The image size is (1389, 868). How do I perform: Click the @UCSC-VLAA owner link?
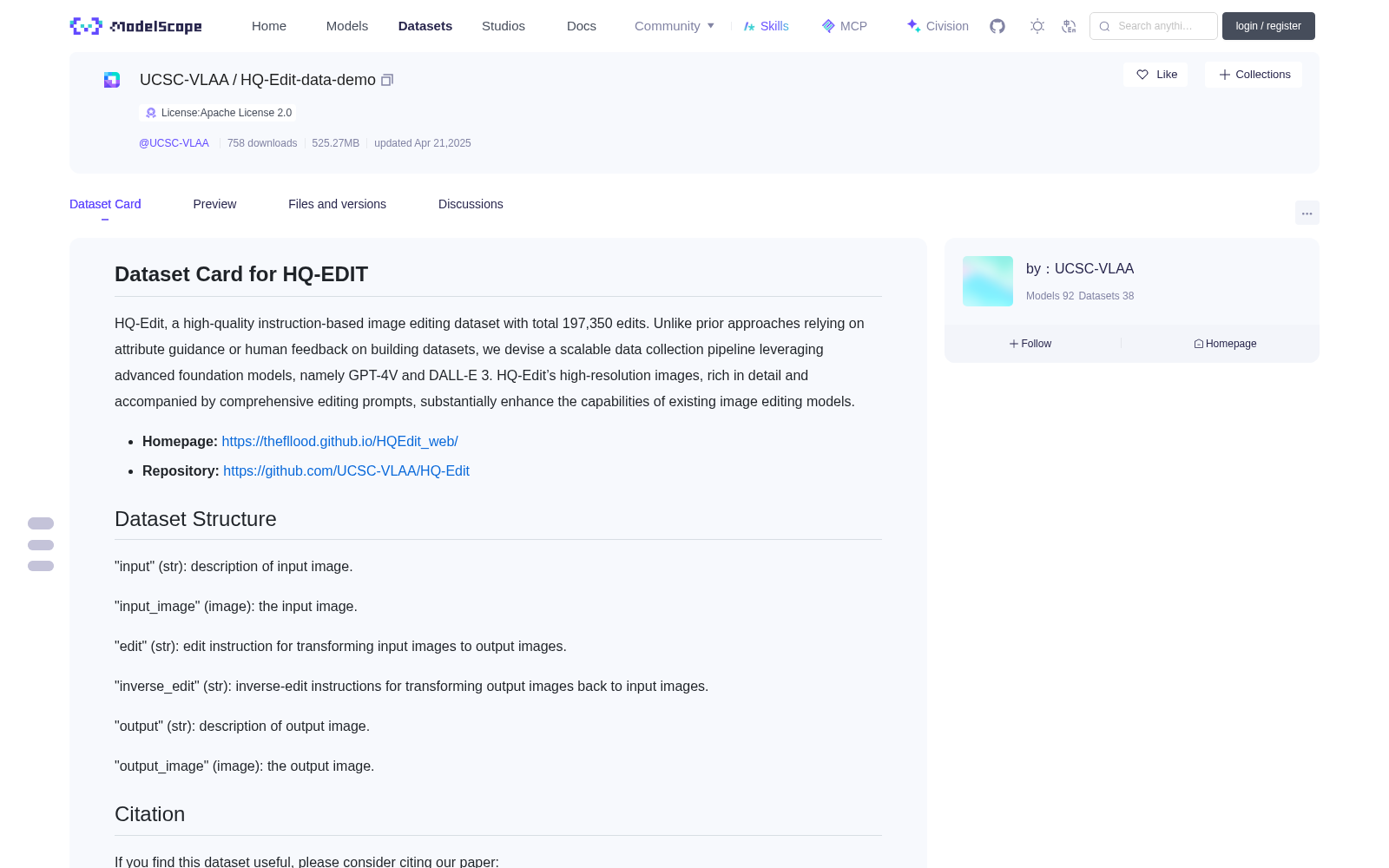point(174,143)
